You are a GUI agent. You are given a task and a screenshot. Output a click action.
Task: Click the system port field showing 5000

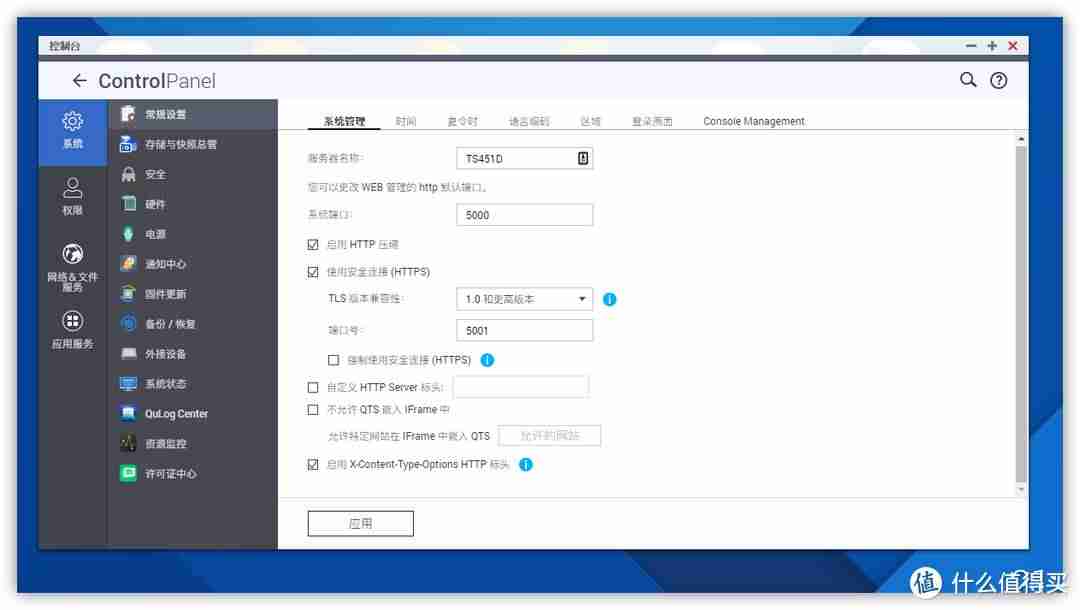[x=524, y=215]
